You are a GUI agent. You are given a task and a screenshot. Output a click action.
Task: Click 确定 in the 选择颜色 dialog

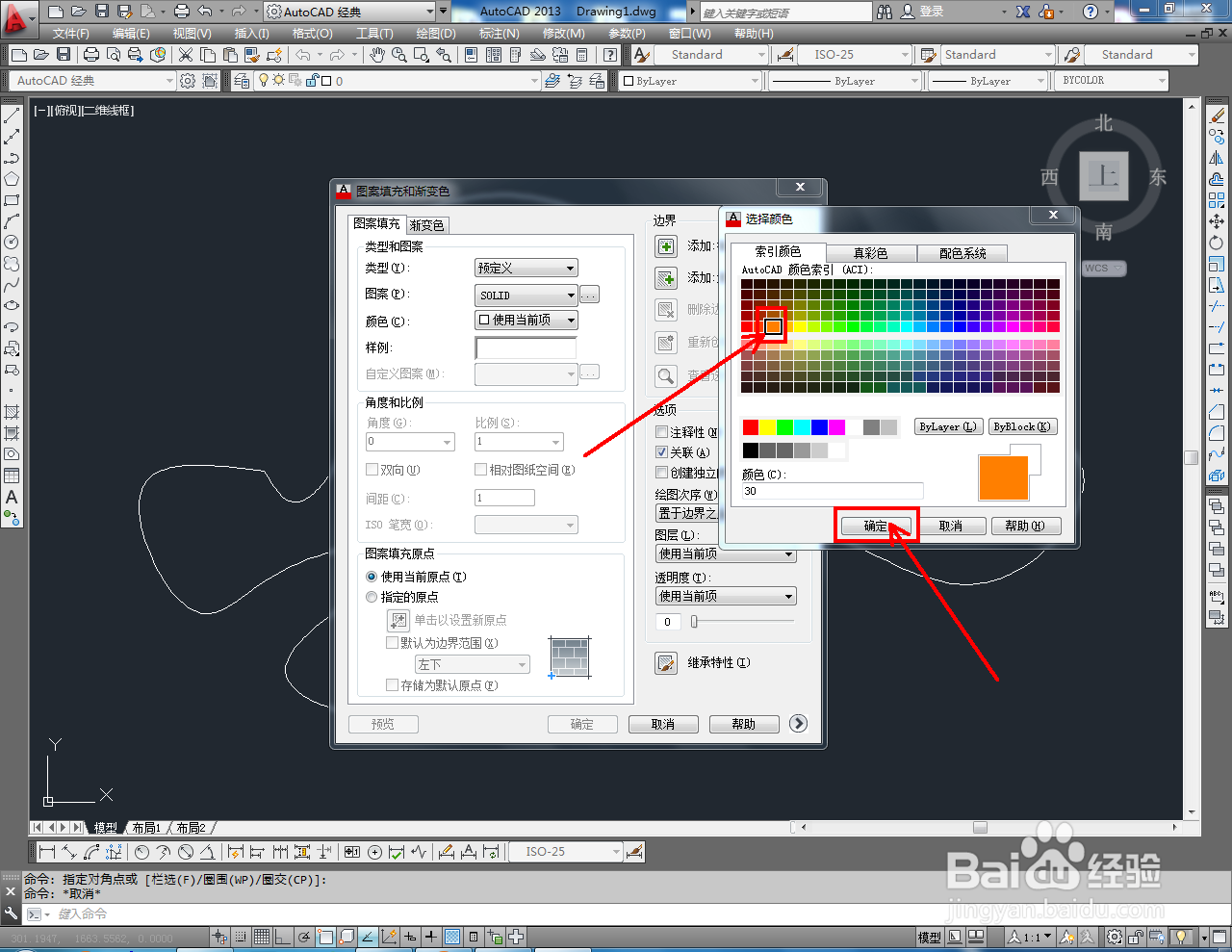pos(876,526)
